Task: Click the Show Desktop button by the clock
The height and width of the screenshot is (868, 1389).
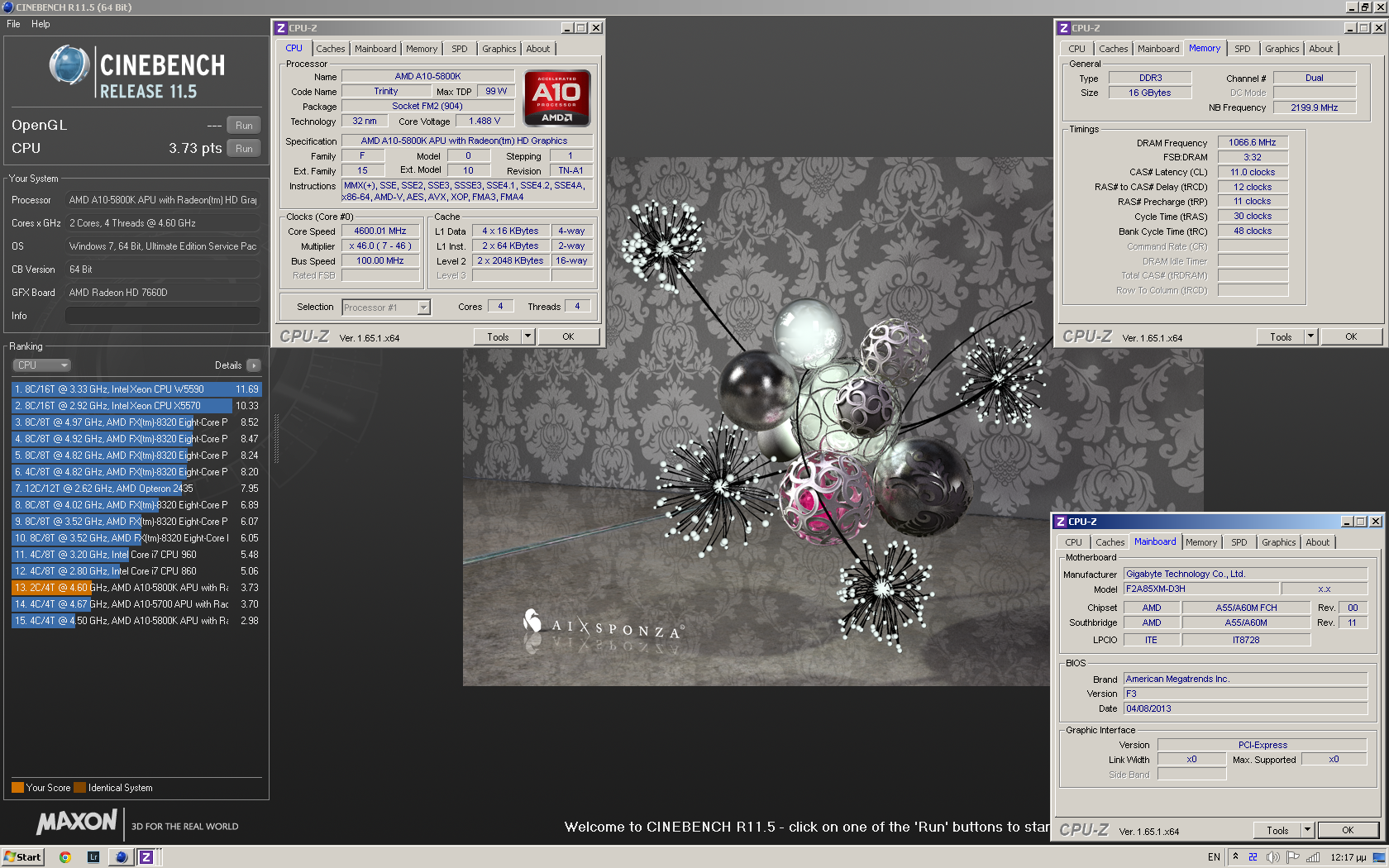Action: pyautogui.click(x=1379, y=857)
